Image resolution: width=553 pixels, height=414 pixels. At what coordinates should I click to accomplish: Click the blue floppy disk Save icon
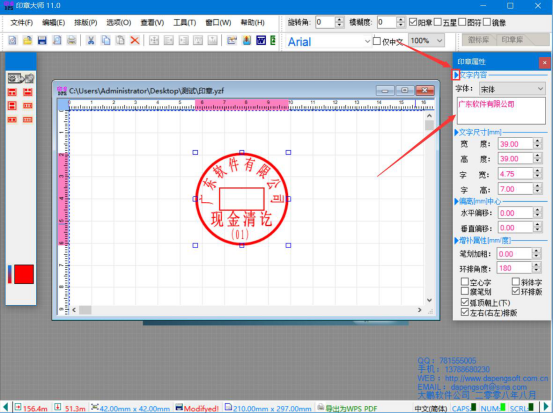[x=42, y=40]
